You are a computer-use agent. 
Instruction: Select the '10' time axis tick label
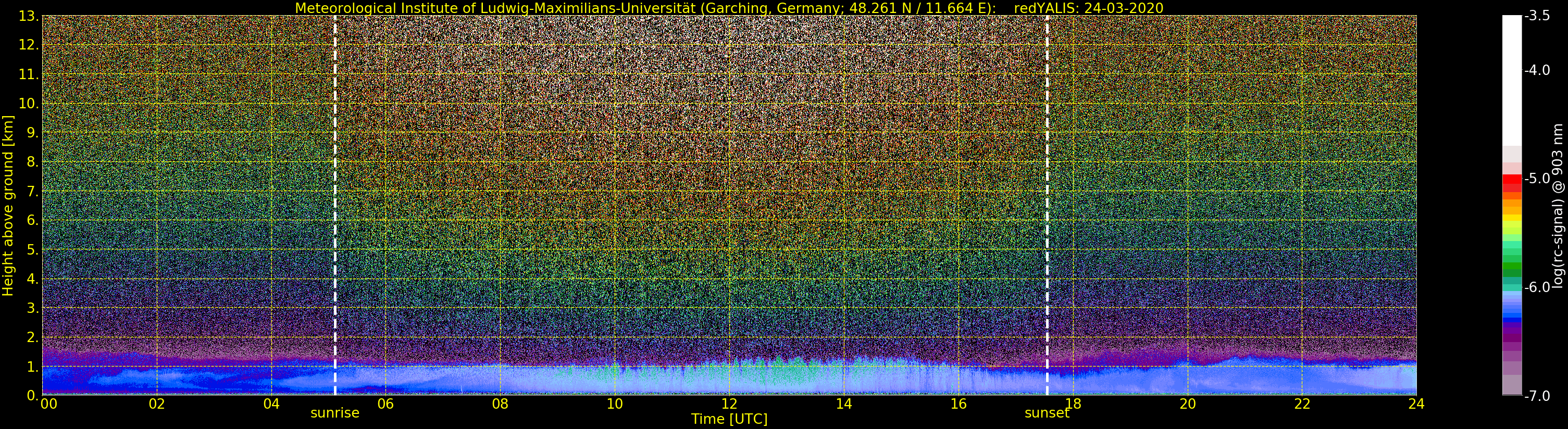coord(615,404)
